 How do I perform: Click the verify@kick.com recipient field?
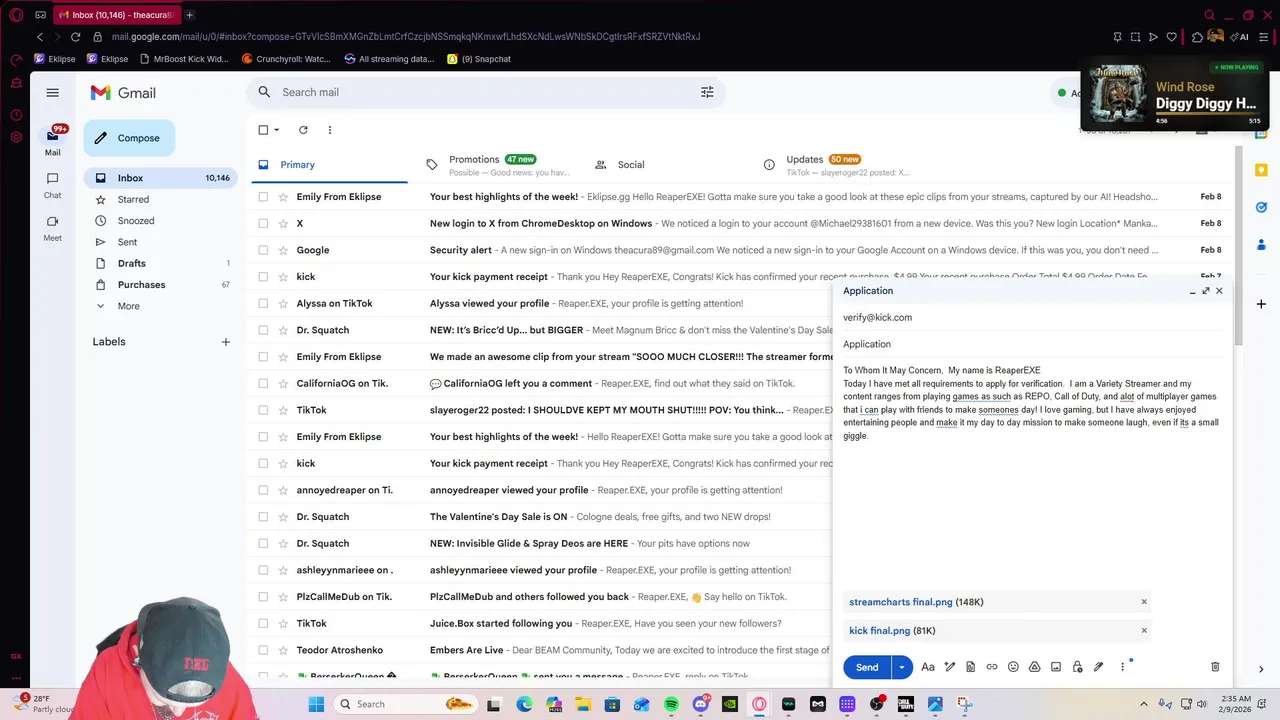pos(1032,318)
